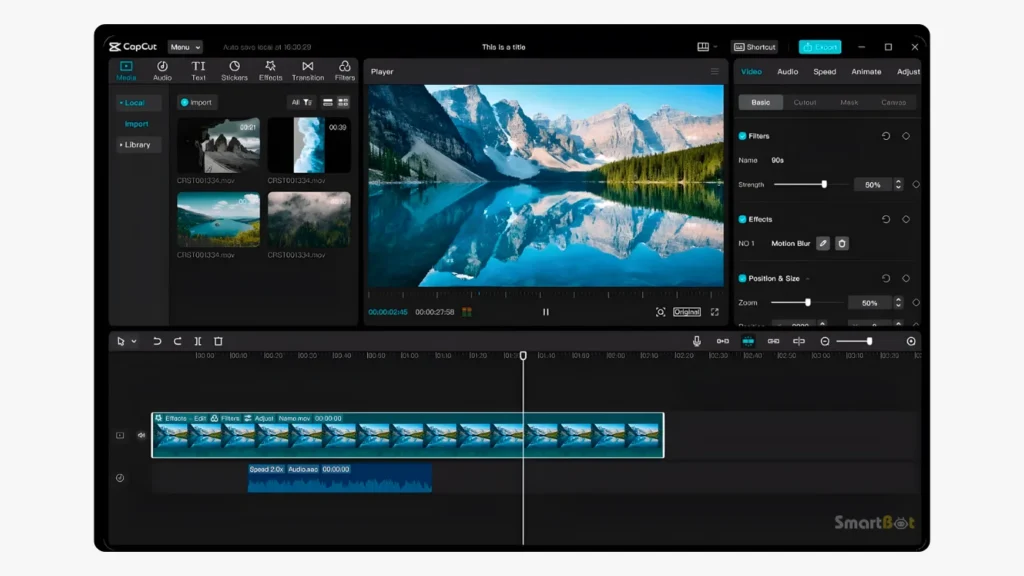This screenshot has height=576, width=1024.
Task: Select the Text panel icon
Action: (198, 70)
